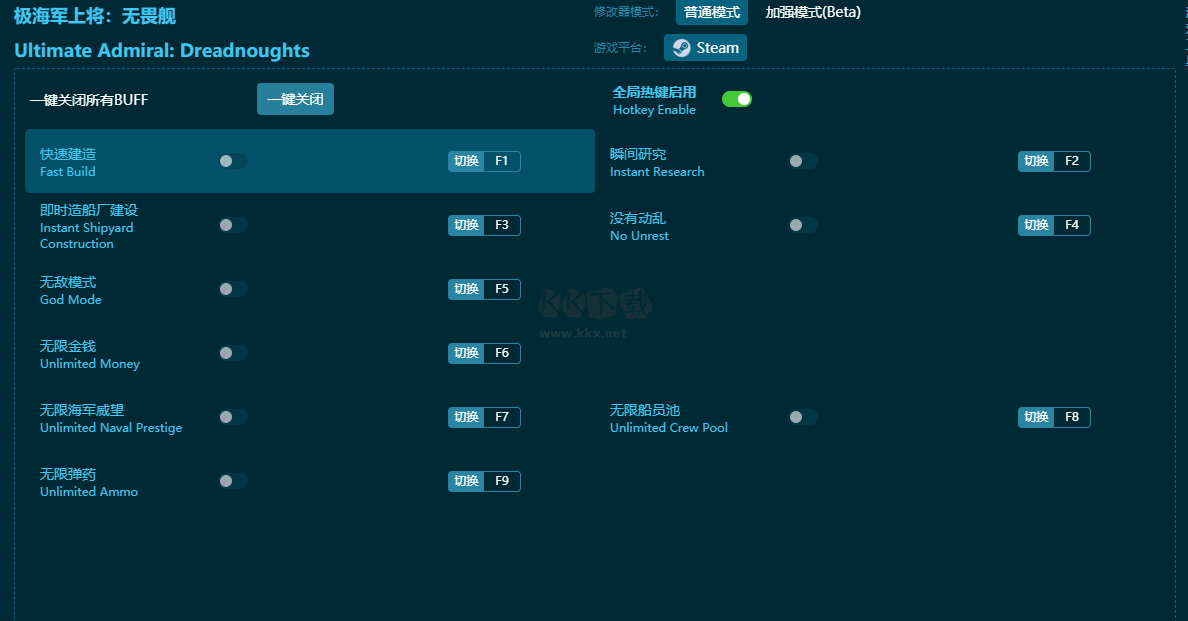Click the 切换 button for F8 hotkey
Screen dimensions: 1188x621
pos(1036,417)
